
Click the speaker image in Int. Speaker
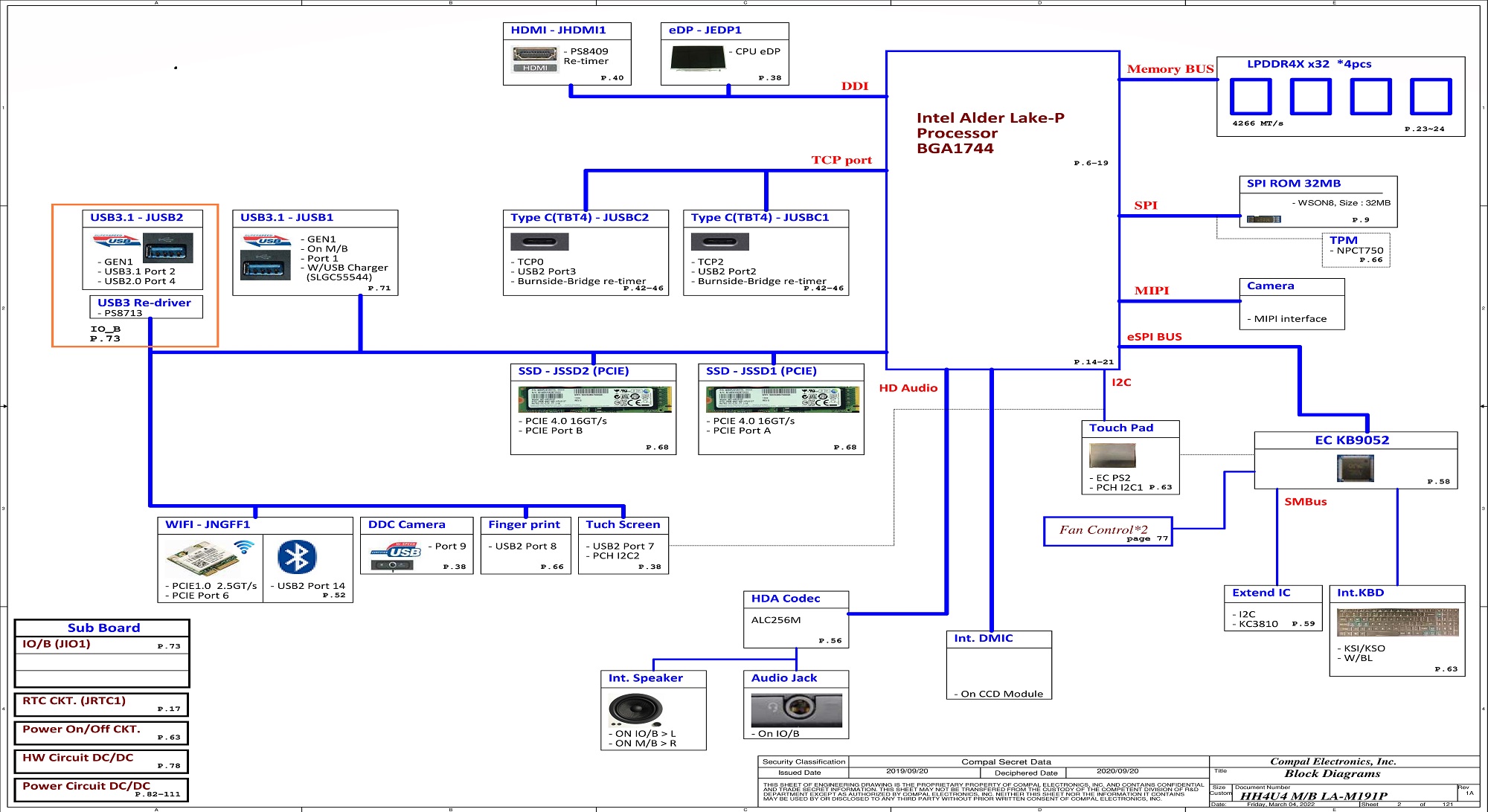click(x=635, y=709)
